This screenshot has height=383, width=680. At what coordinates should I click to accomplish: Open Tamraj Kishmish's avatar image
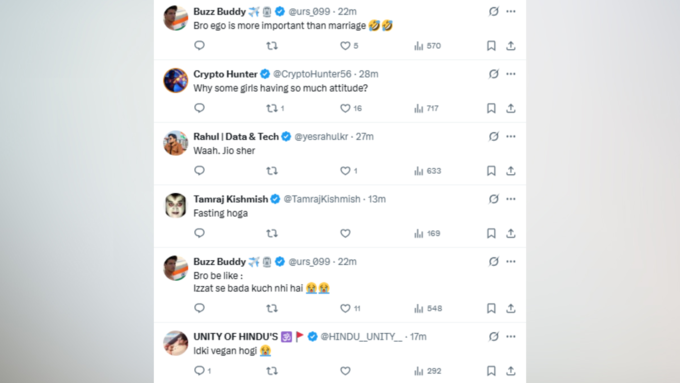[x=176, y=205]
